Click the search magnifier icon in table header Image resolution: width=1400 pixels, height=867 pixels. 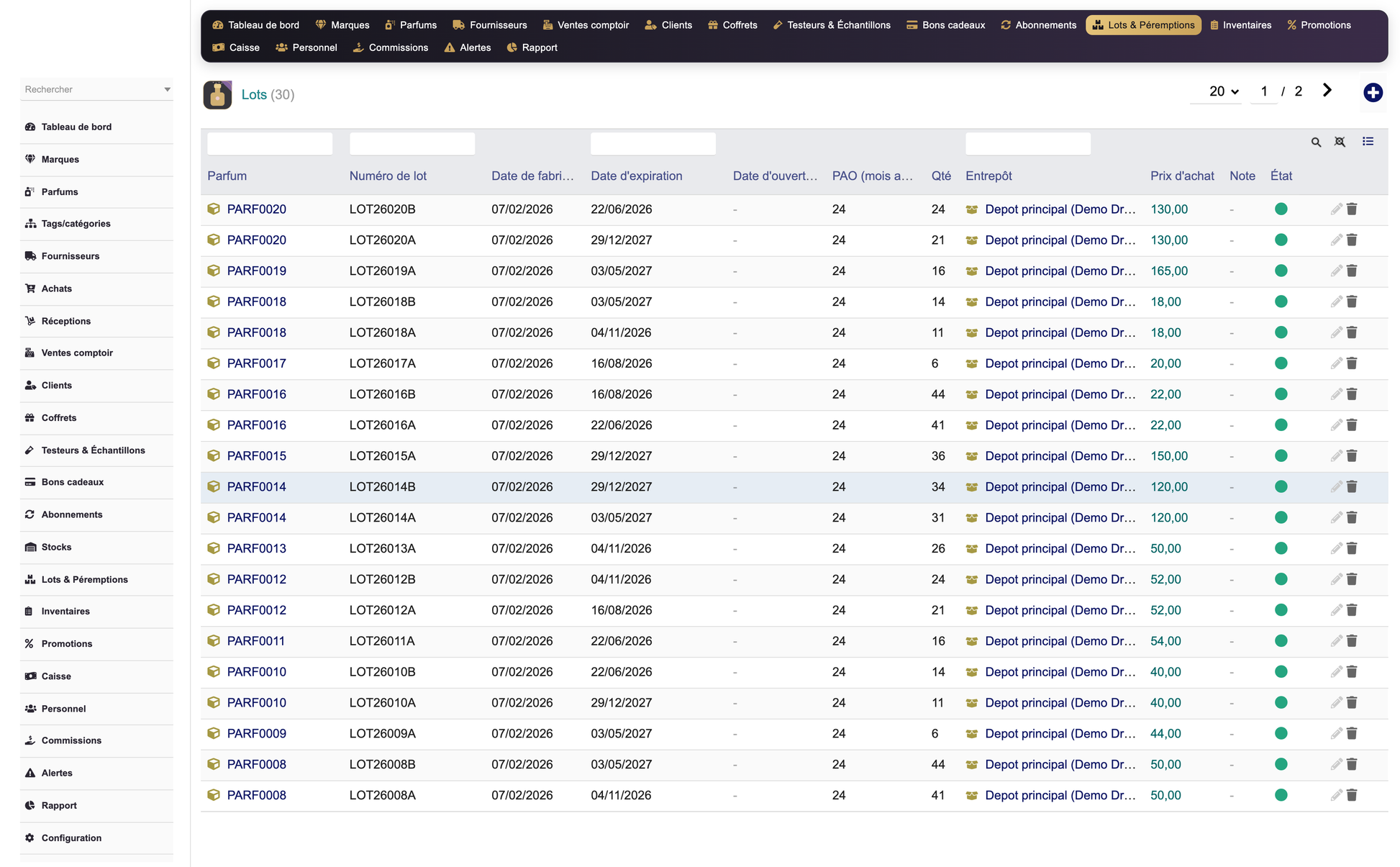(1316, 142)
